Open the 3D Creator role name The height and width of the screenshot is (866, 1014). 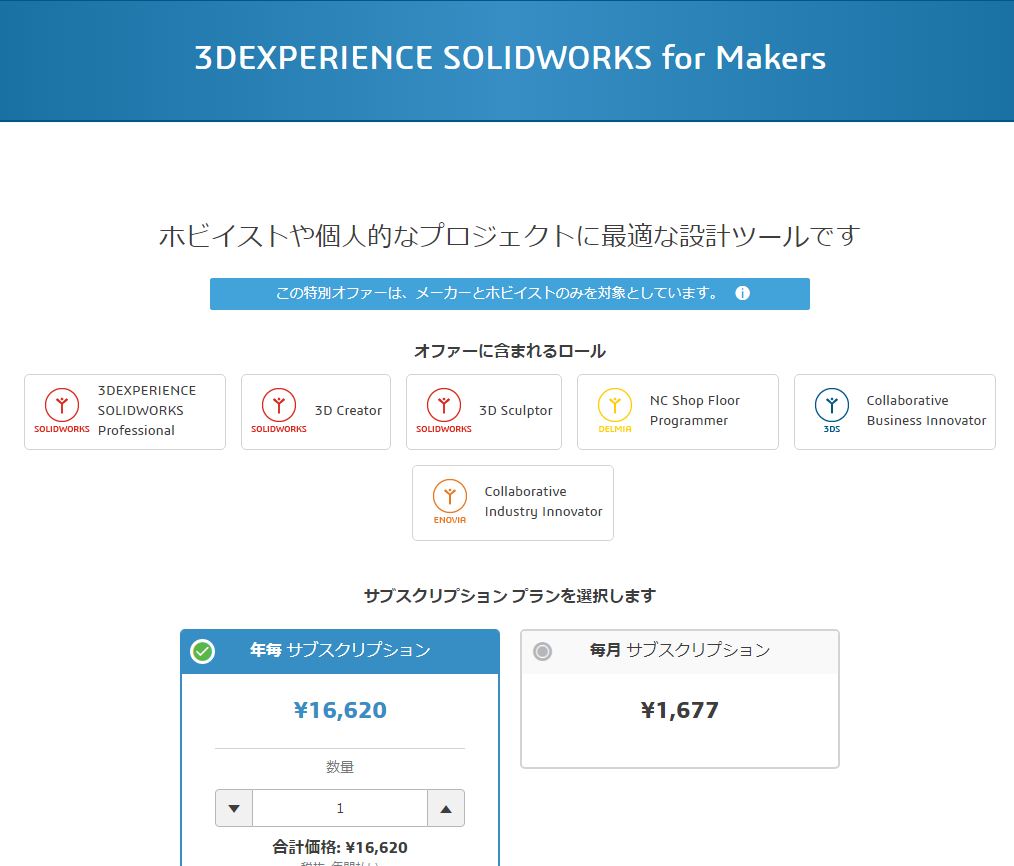pyautogui.click(x=349, y=411)
